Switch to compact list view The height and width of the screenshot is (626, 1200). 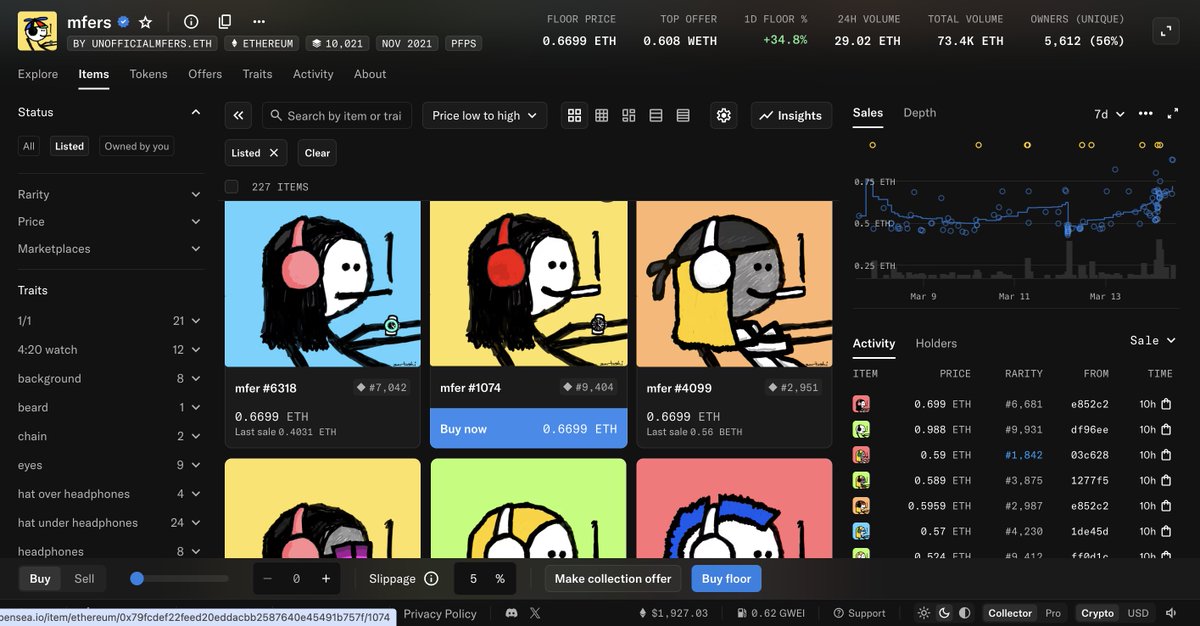tap(656, 116)
